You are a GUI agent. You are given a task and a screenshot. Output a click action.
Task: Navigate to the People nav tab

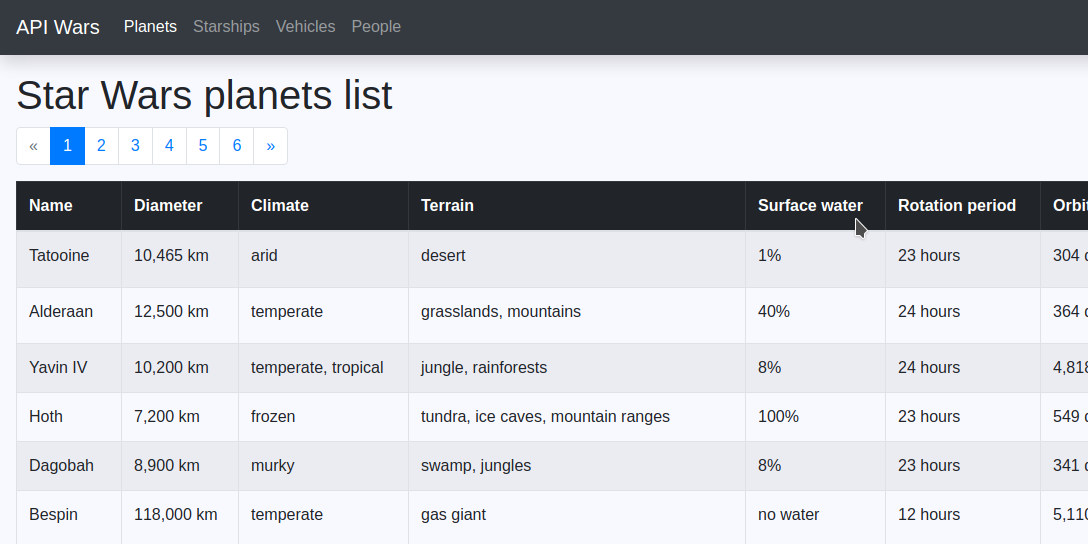pyautogui.click(x=376, y=27)
